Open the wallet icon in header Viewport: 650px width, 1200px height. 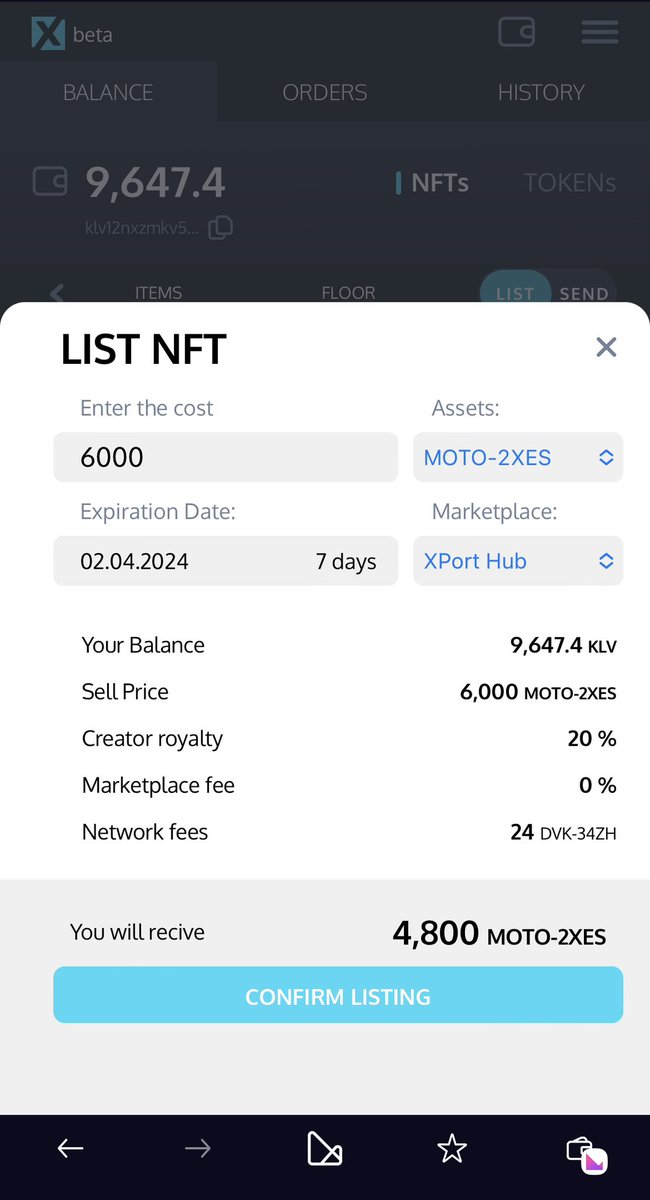pyautogui.click(x=517, y=31)
